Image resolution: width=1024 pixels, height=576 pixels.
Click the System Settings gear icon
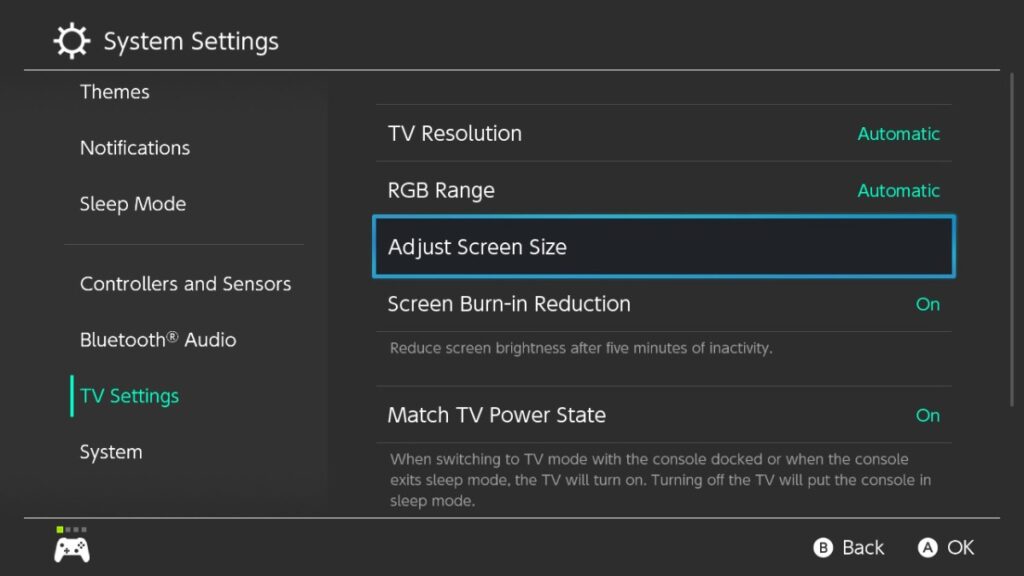71,40
